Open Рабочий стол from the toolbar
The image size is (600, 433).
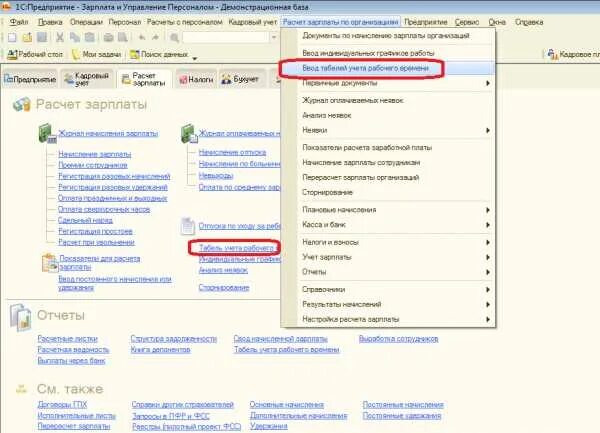[x=35, y=54]
